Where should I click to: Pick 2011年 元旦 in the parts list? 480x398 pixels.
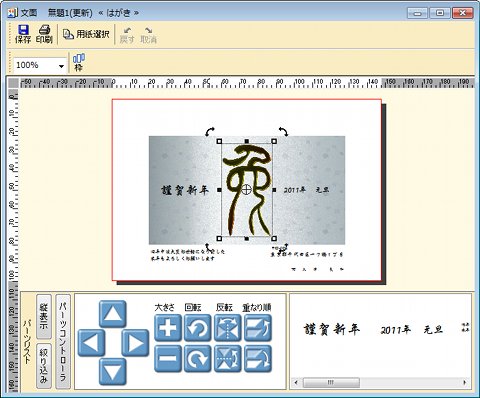point(412,330)
